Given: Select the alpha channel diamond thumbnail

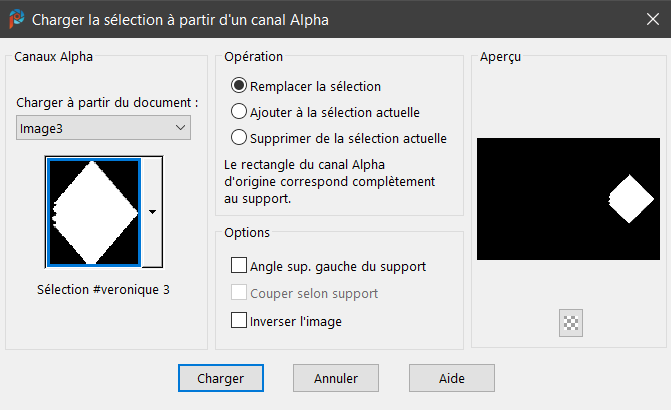Looking at the screenshot, I should pyautogui.click(x=93, y=212).
